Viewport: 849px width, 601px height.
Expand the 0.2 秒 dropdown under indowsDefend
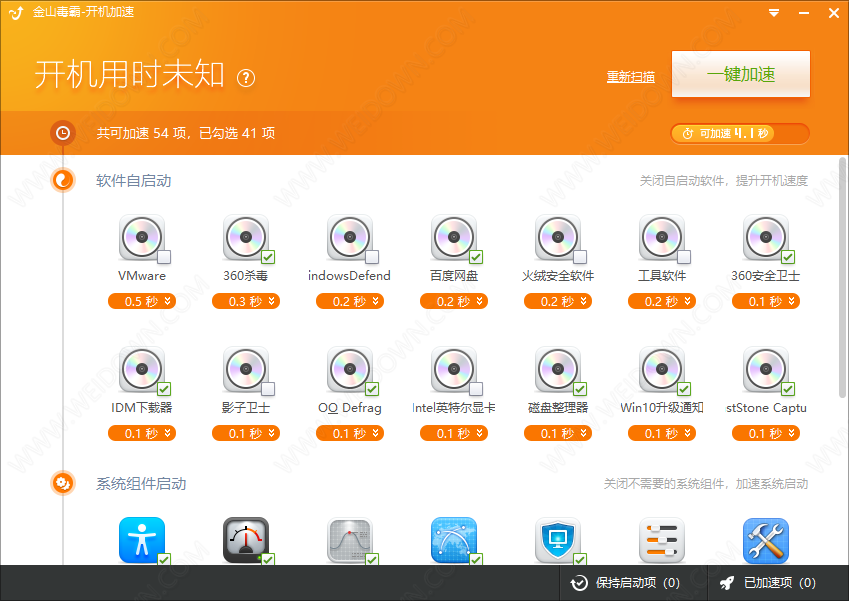pyautogui.click(x=350, y=301)
